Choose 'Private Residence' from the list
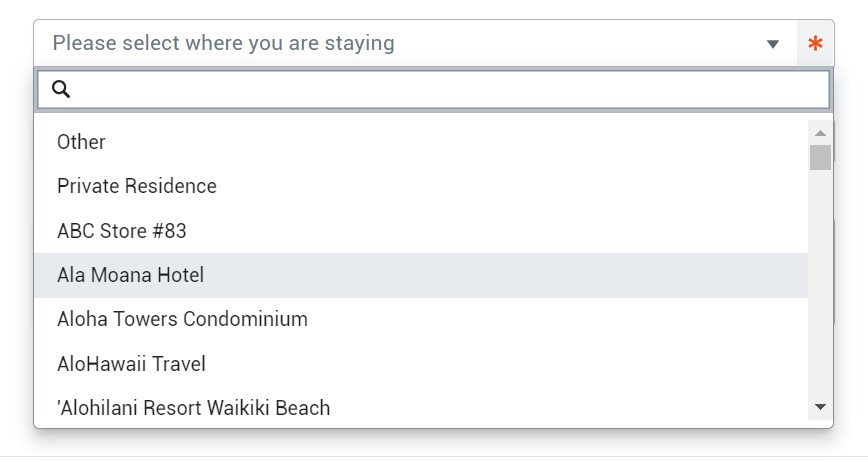 click(137, 186)
